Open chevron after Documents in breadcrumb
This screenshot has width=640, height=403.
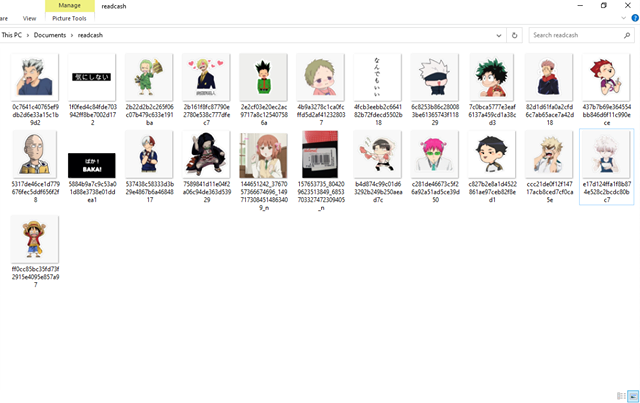coord(72,36)
